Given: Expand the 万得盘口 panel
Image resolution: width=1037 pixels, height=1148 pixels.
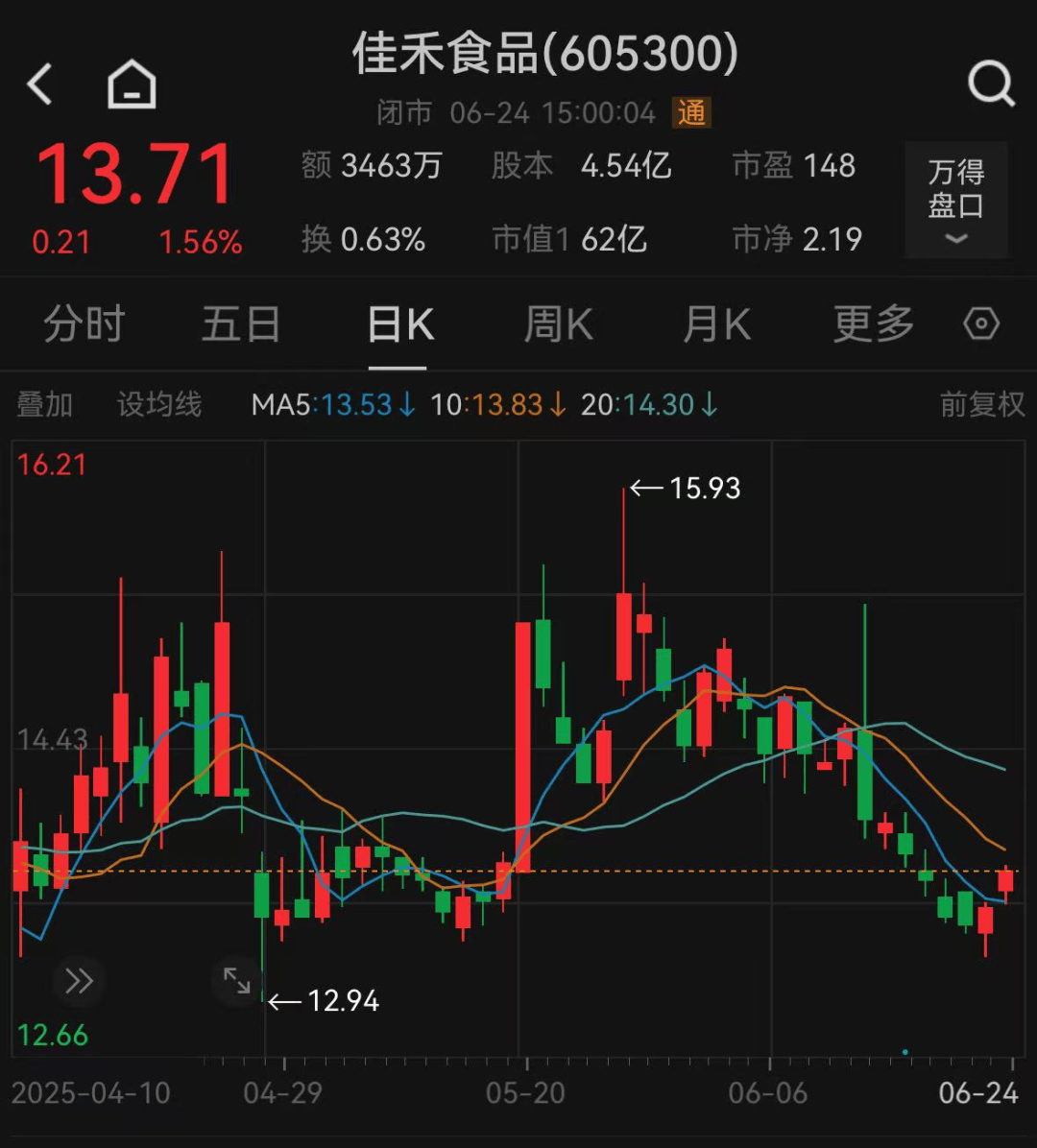Looking at the screenshot, I should point(956,200).
